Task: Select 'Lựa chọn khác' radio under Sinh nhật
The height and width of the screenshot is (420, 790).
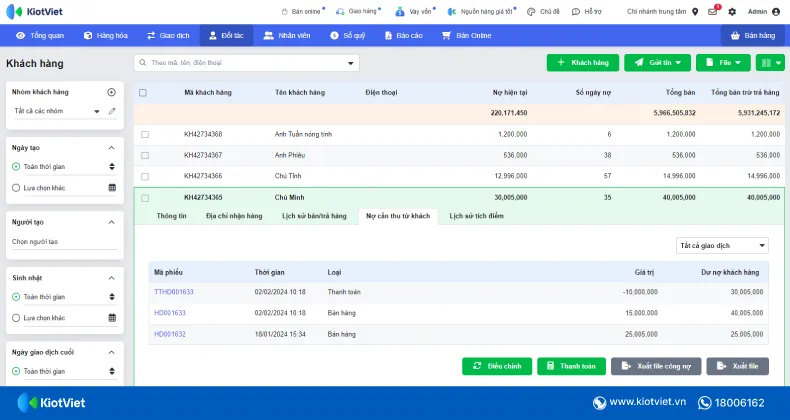Action: pyautogui.click(x=16, y=318)
